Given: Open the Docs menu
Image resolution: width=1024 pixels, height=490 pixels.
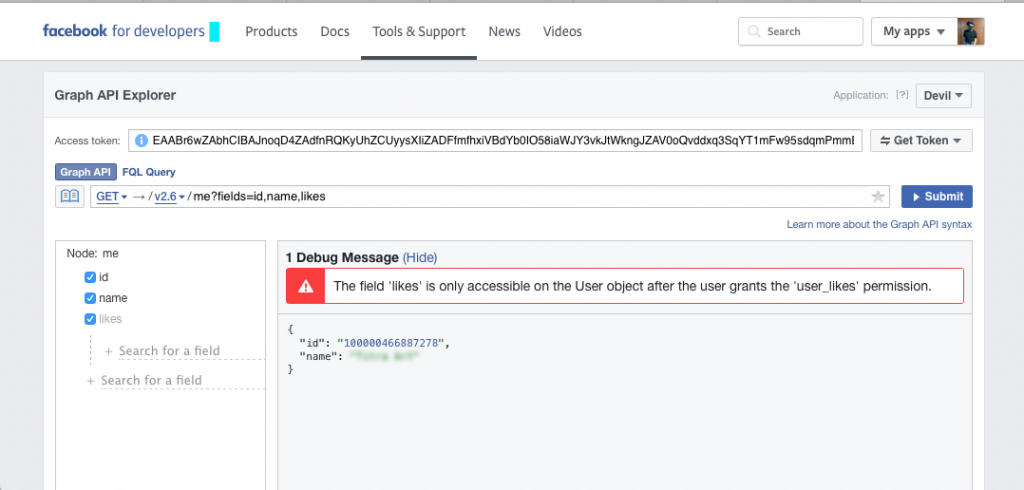Looking at the screenshot, I should (335, 31).
